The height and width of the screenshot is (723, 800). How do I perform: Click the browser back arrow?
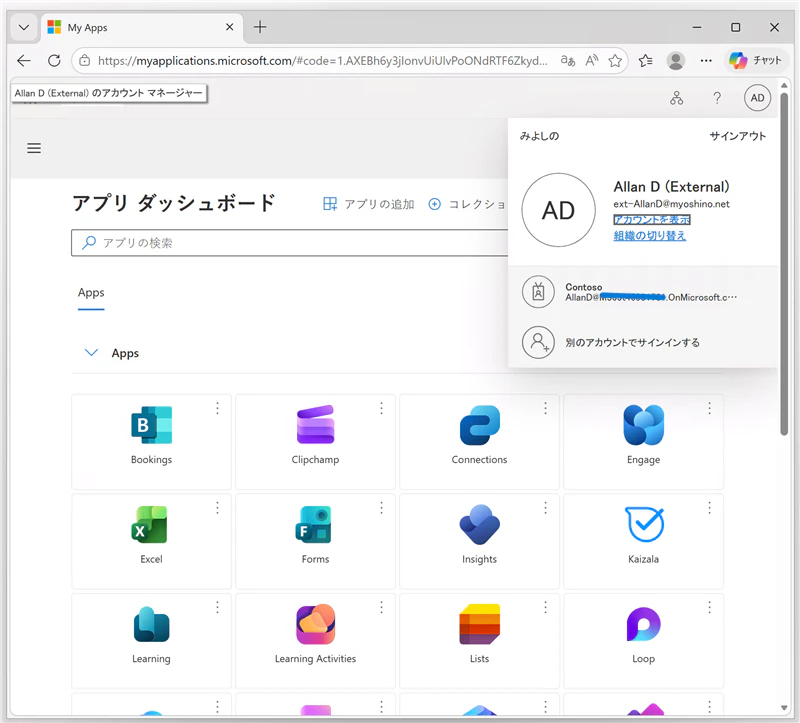(24, 61)
